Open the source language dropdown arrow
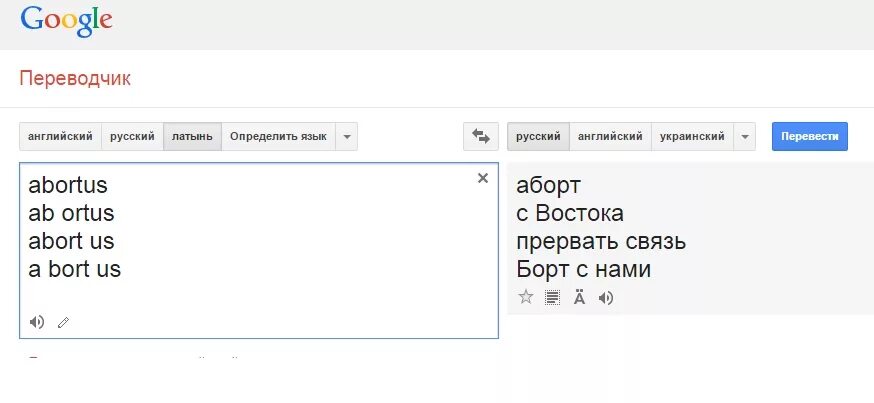 (346, 136)
